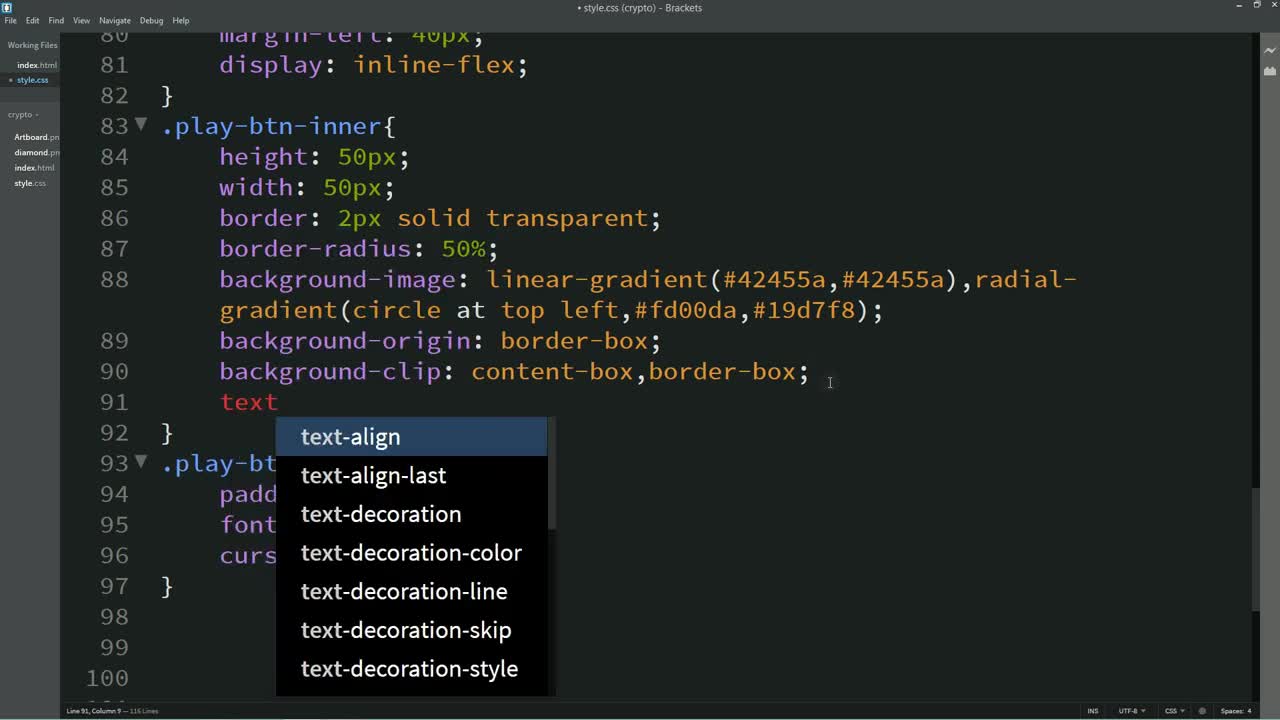Click line number 86 in gutter
This screenshot has width=1280, height=720.
pos(115,218)
